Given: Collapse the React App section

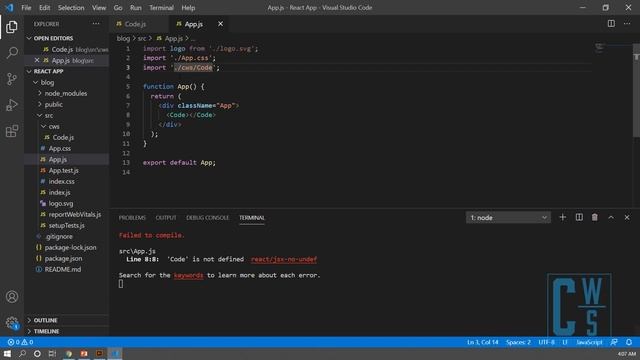Looking at the screenshot, I should click(x=68, y=71).
